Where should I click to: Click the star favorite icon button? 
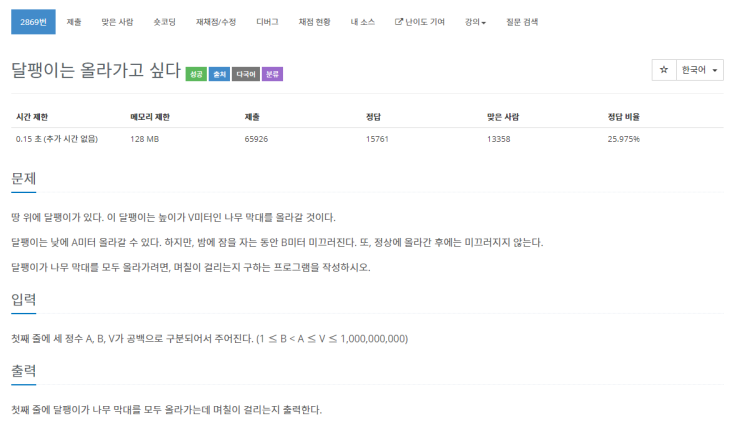664,70
